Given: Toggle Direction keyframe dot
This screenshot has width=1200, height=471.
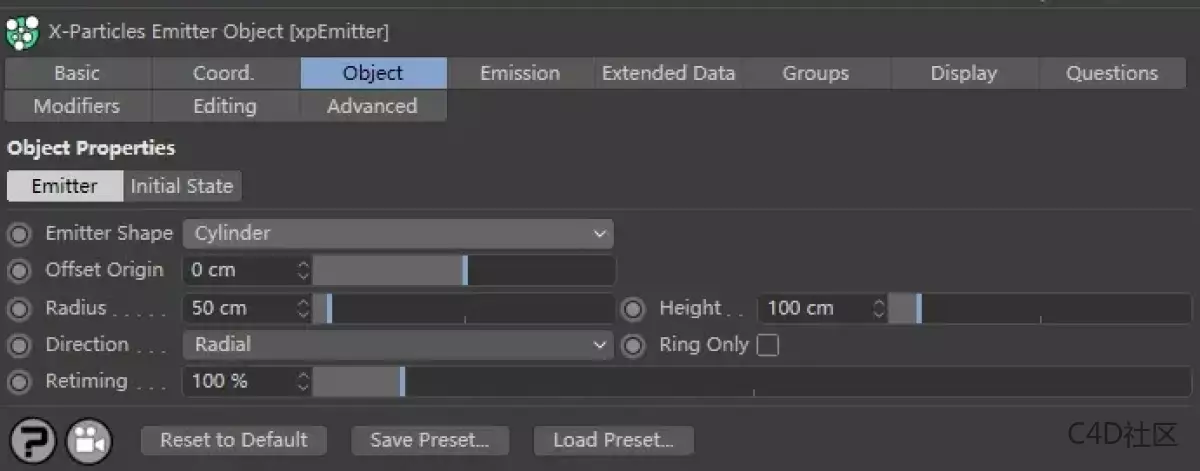Looking at the screenshot, I should click(19, 346).
